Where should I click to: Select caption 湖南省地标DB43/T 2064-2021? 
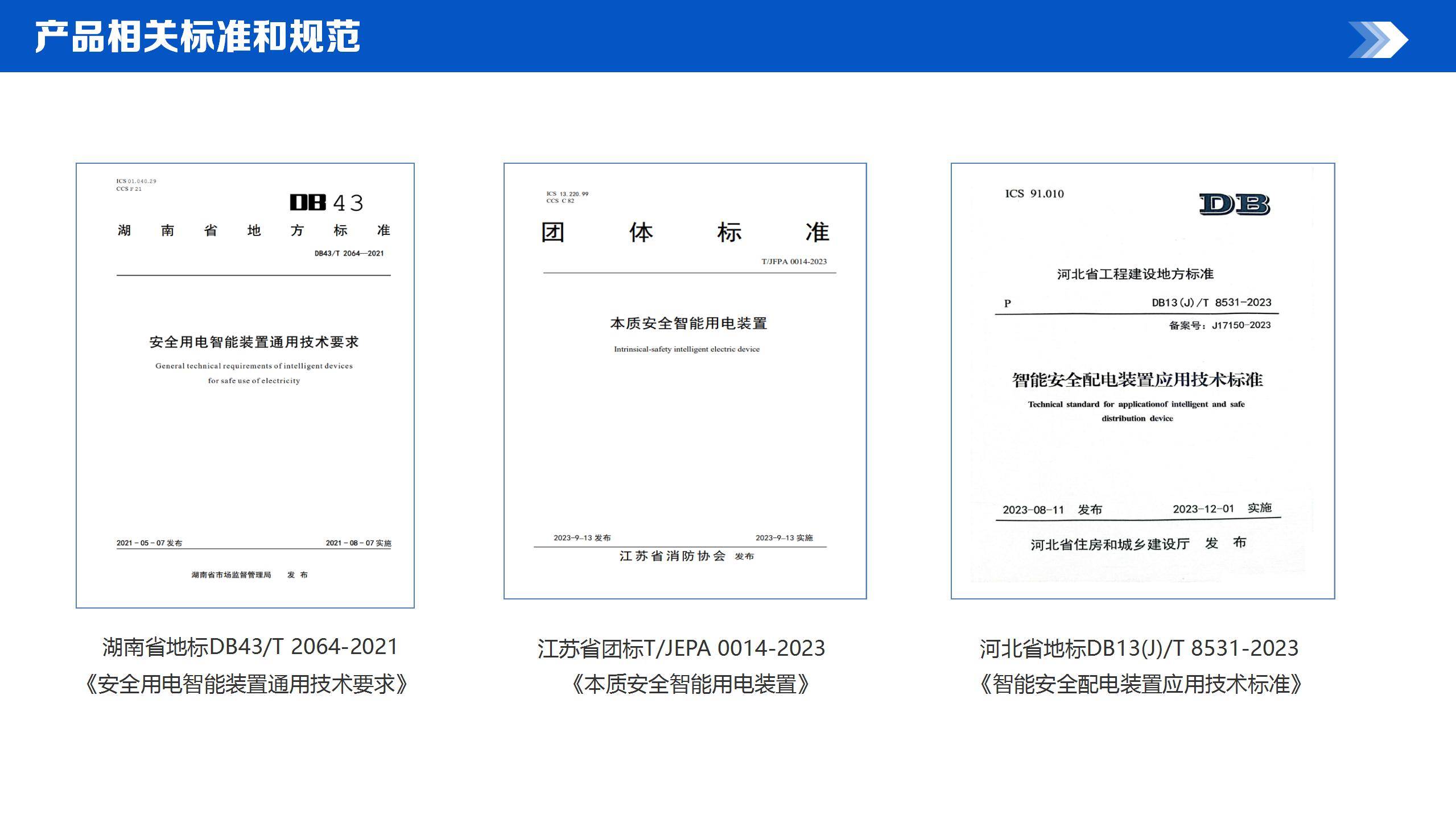coord(250,647)
